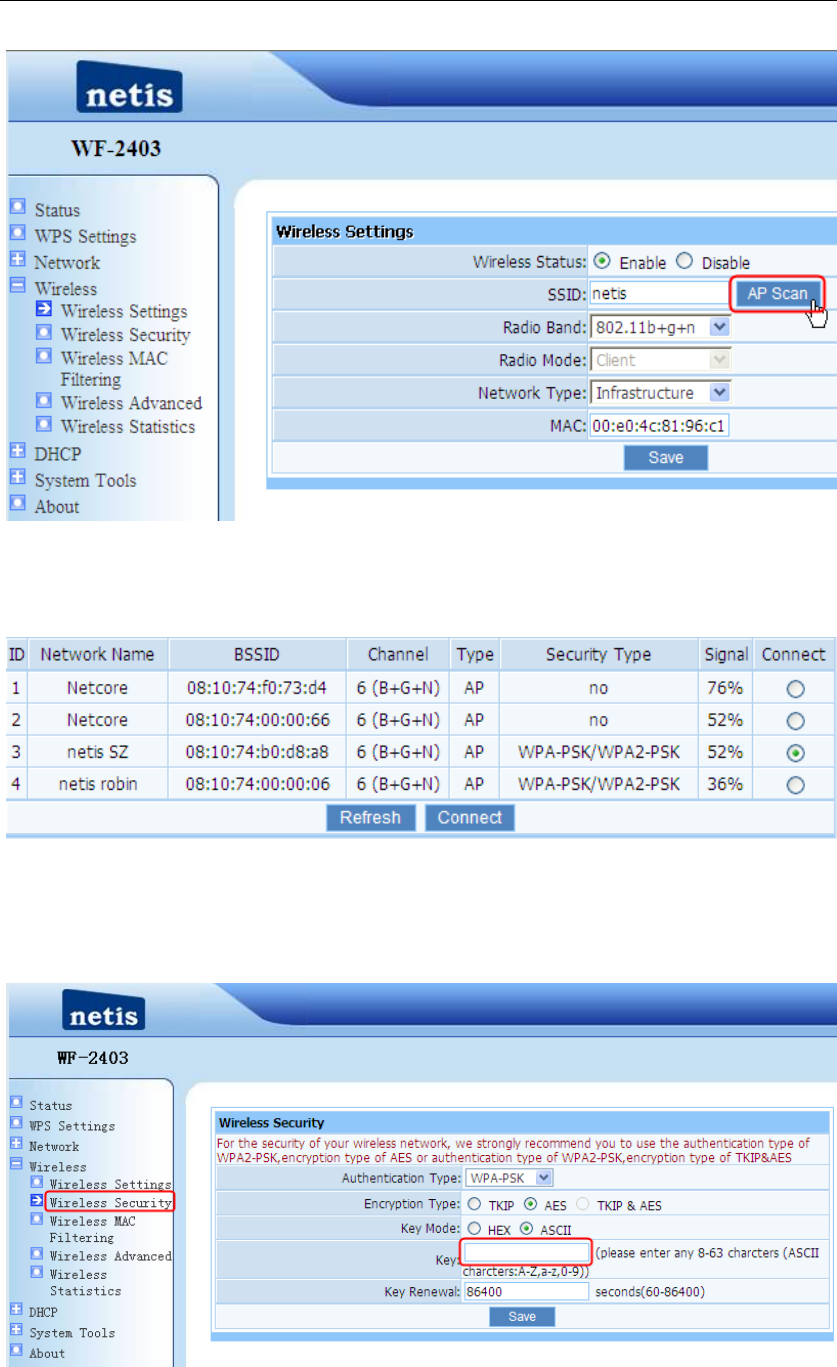
Task: Select the Connect radio for netis robin
Action: coord(795,785)
